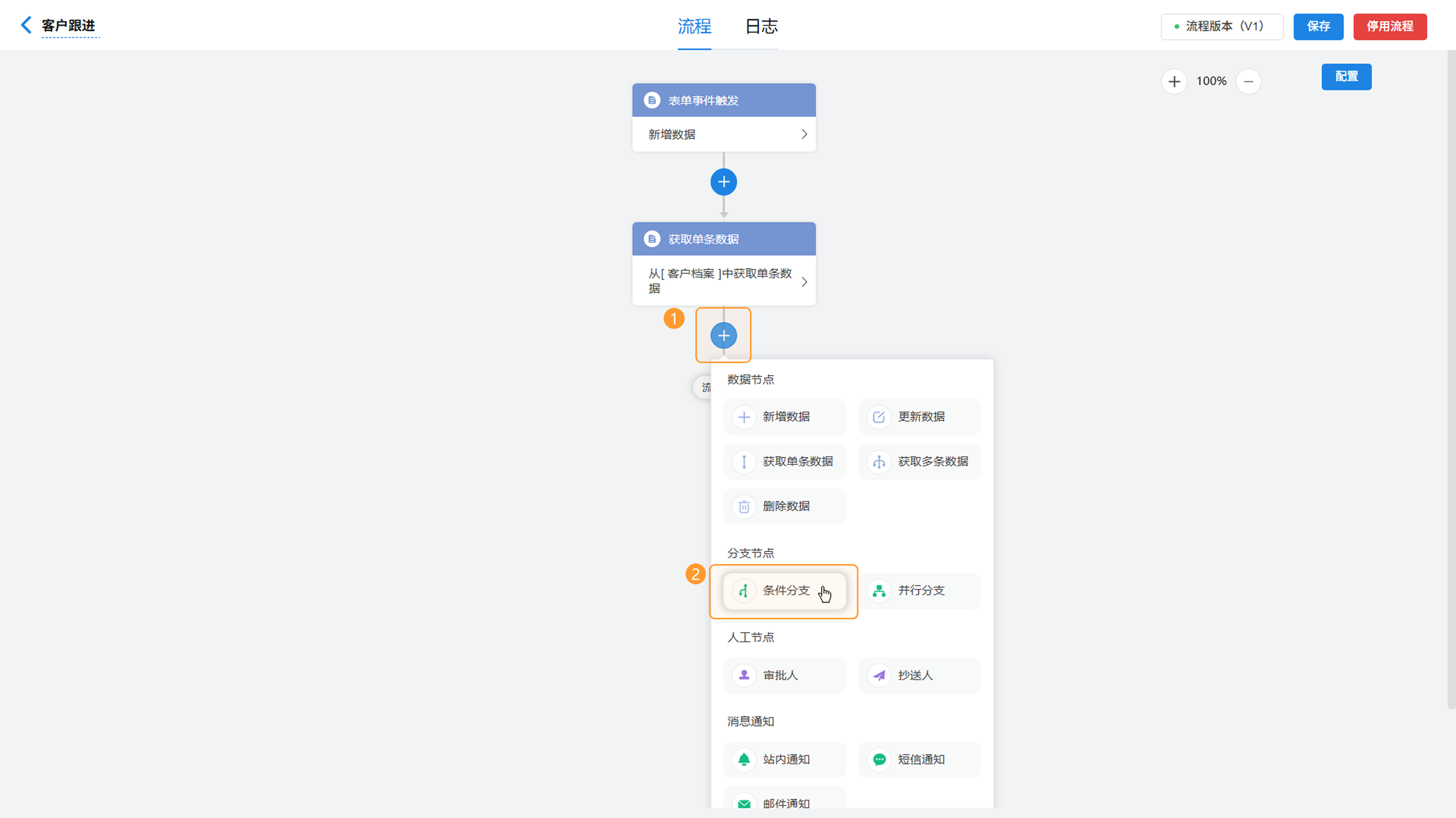Add a node after the trigger node
1456x818 pixels.
point(723,182)
